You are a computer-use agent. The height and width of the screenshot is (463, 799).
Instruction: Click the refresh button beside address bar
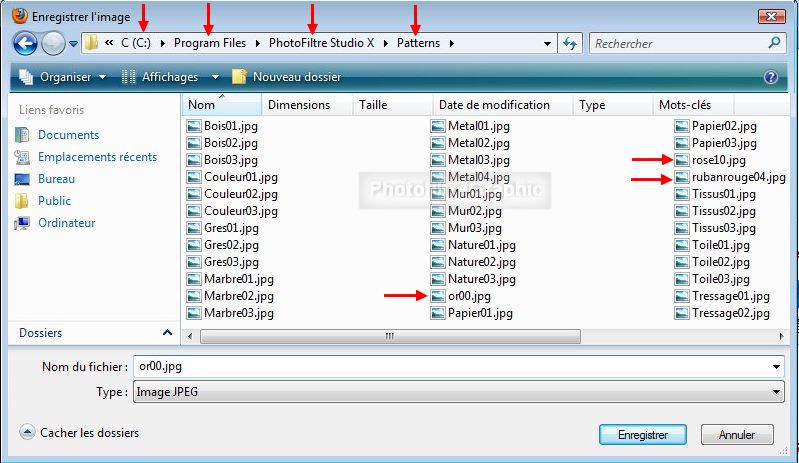571,43
